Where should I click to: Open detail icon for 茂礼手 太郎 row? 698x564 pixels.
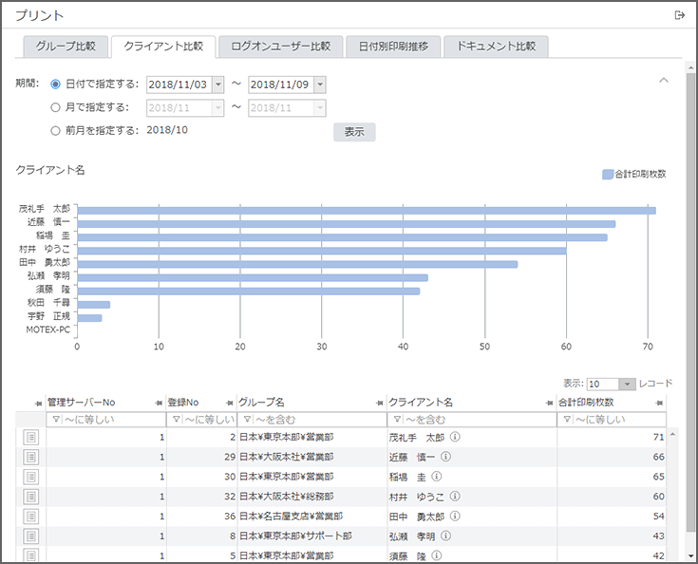click(31, 437)
